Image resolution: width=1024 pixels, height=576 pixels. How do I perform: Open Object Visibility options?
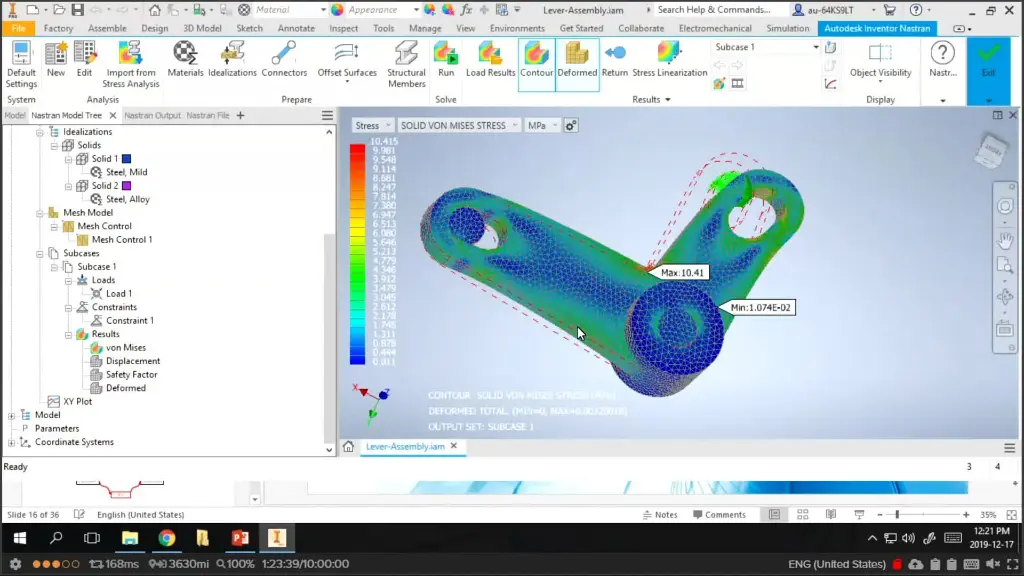coord(880,62)
